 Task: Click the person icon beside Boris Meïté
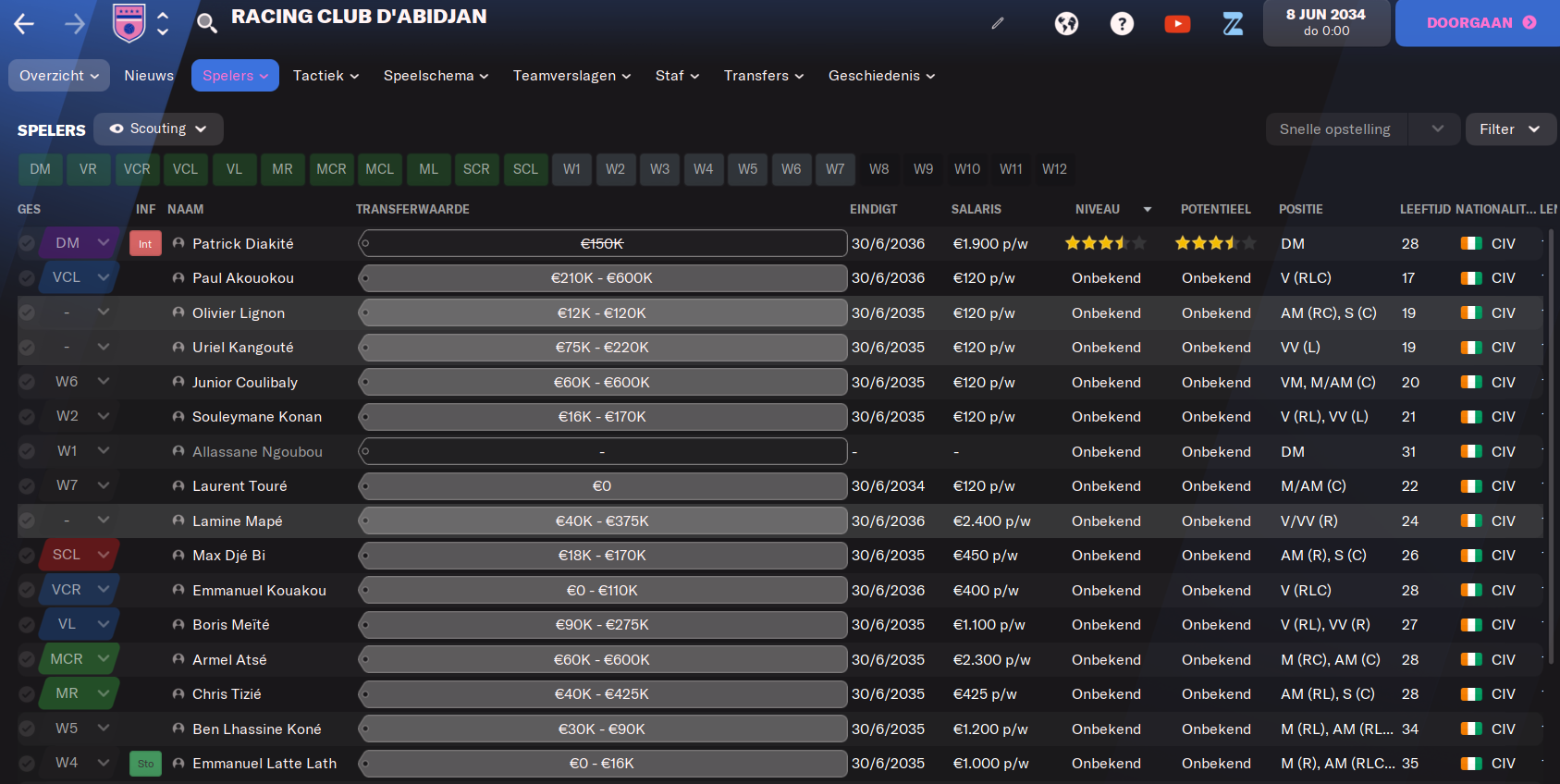(x=178, y=625)
